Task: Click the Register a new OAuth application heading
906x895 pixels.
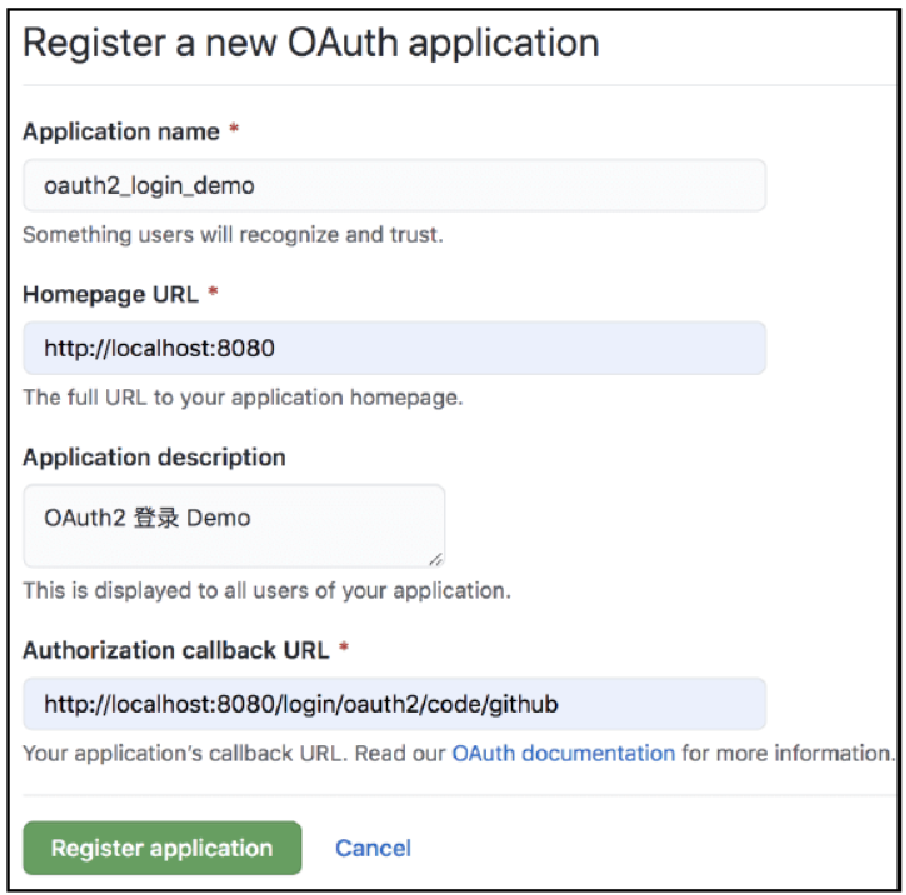Action: 311,43
